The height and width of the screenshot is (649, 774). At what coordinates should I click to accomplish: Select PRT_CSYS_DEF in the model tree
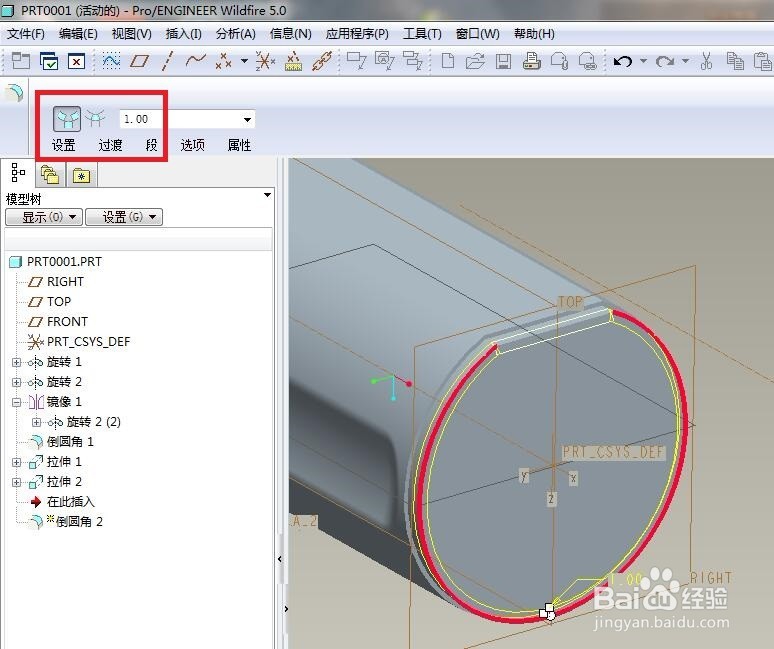point(88,342)
